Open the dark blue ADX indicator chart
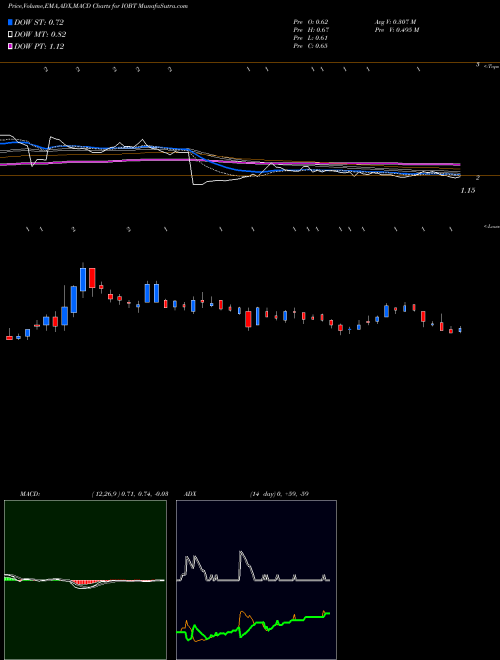Viewport: 500px width, 660px height. (x=256, y=580)
